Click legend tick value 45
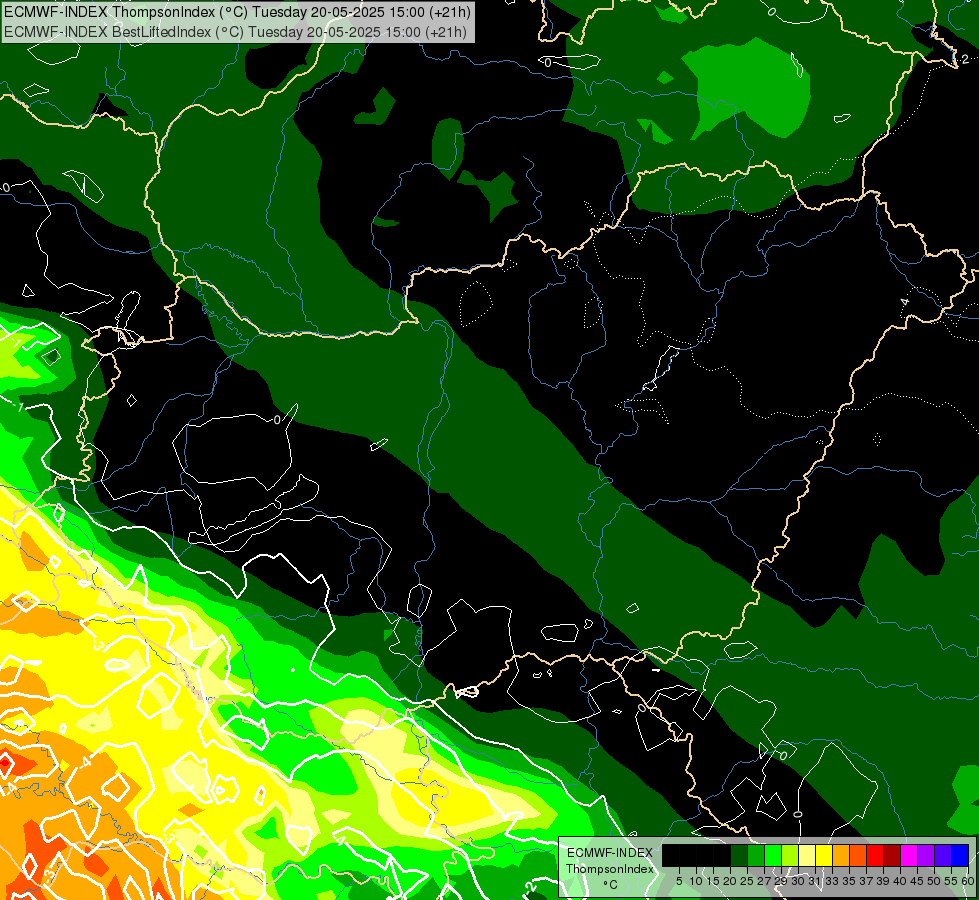Image resolution: width=979 pixels, height=900 pixels. pos(917,881)
